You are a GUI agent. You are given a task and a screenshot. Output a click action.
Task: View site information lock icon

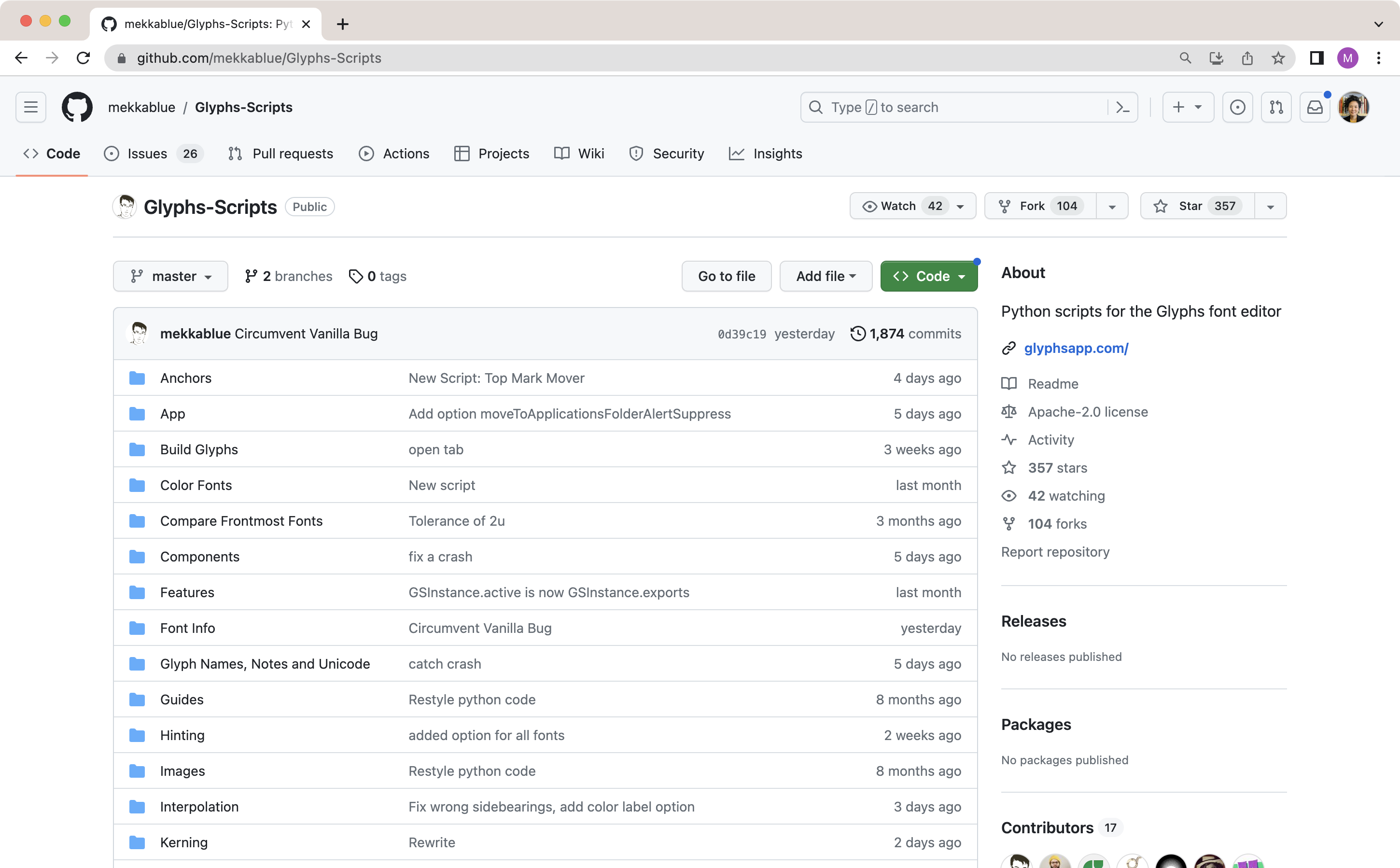point(121,58)
